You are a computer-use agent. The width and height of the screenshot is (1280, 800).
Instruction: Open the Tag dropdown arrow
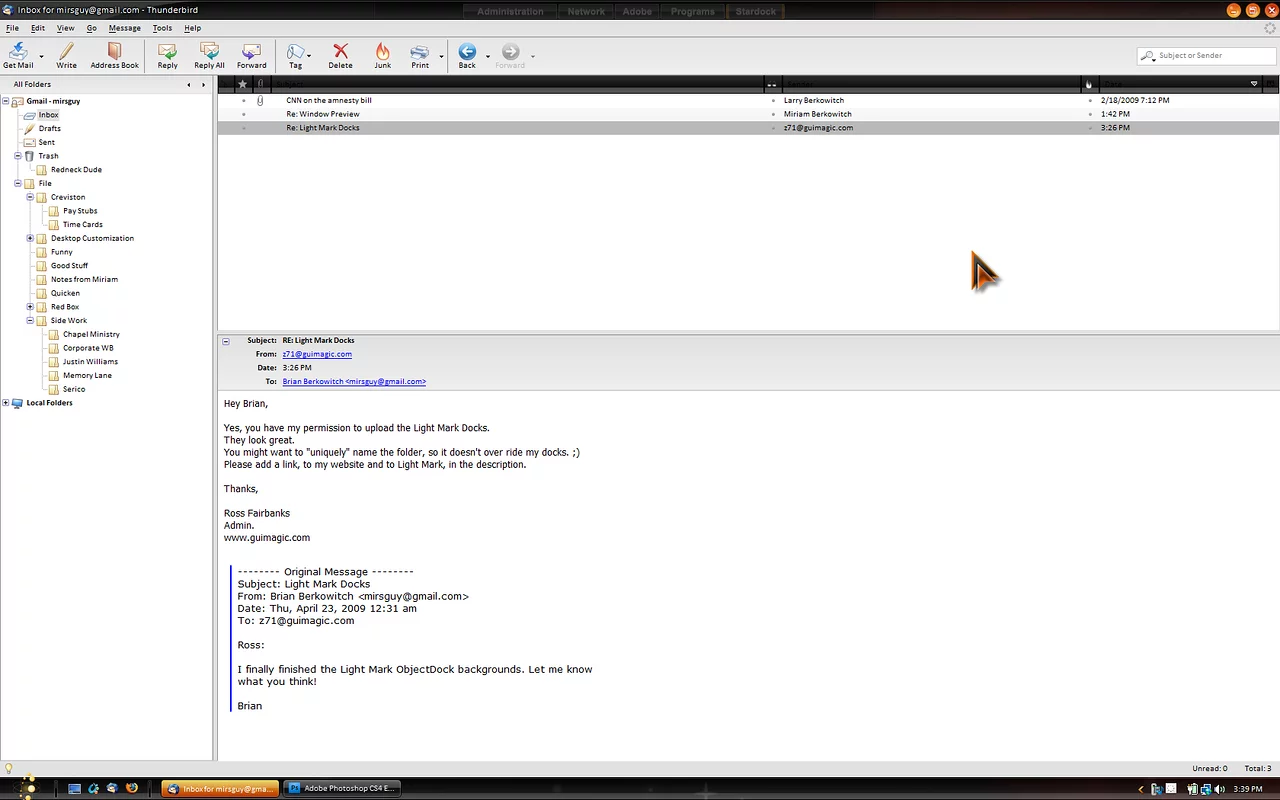(x=309, y=56)
